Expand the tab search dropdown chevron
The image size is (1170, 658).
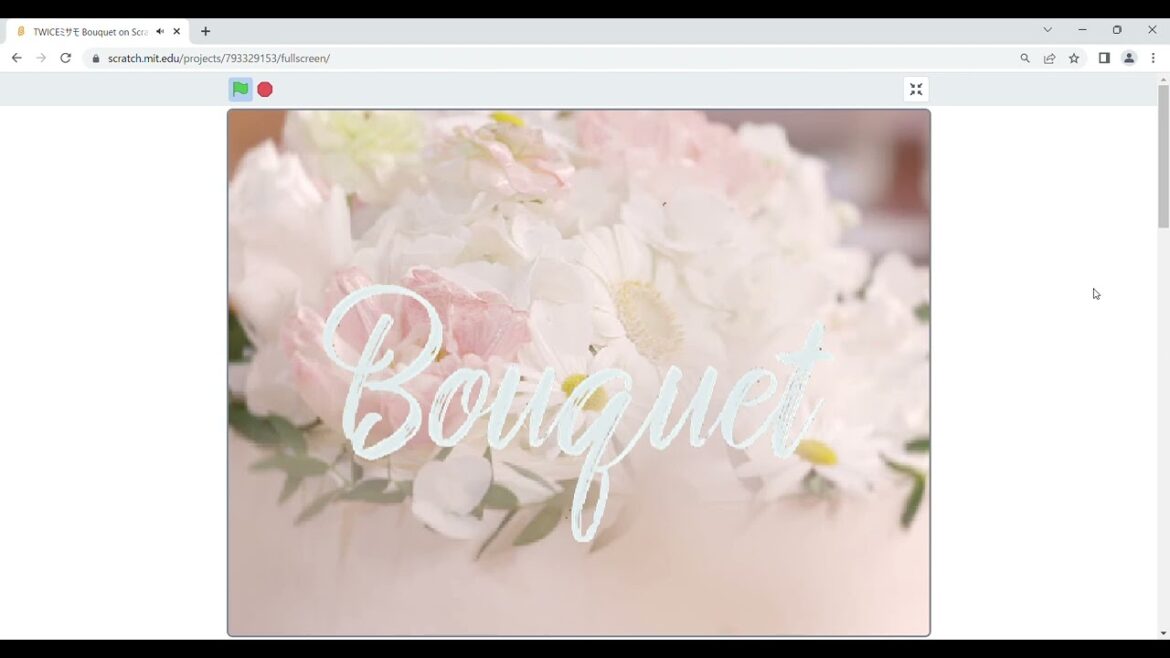1047,30
